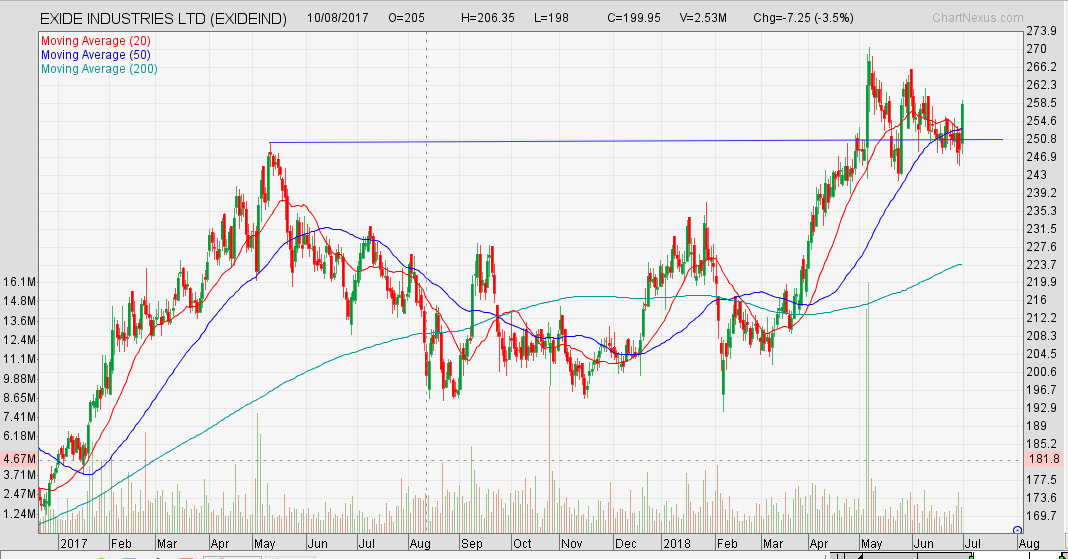
Task: Select the Moving Average (20) legend label
Action: [x=95, y=41]
